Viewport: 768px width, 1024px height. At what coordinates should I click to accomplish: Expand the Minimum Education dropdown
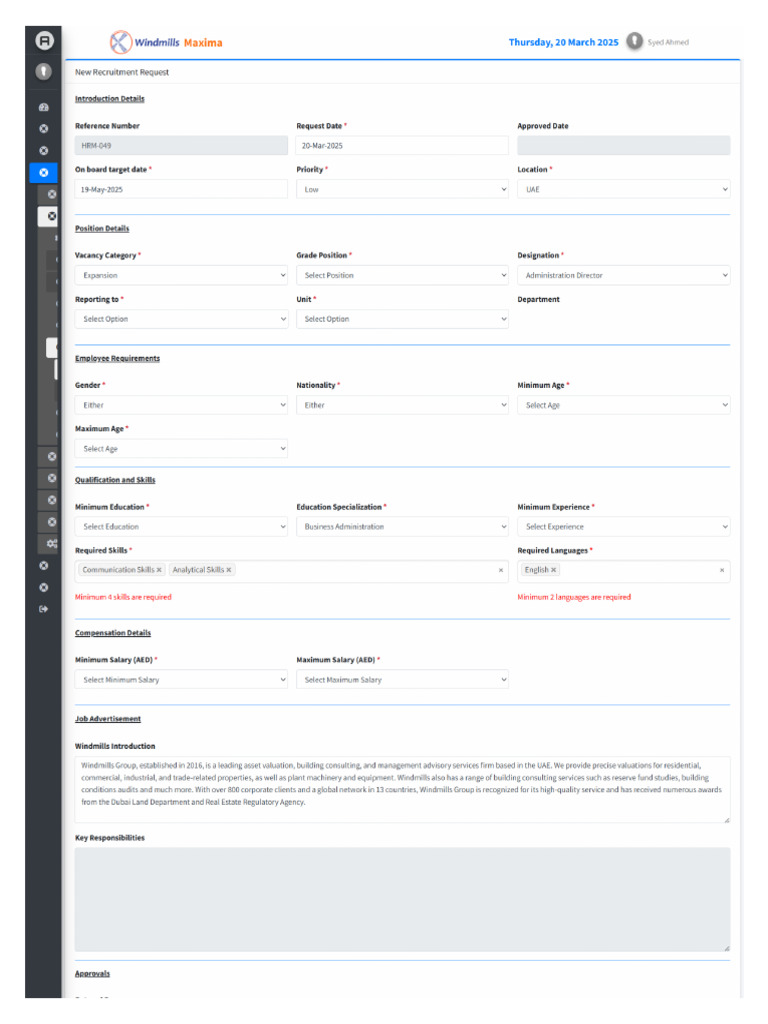coord(181,527)
